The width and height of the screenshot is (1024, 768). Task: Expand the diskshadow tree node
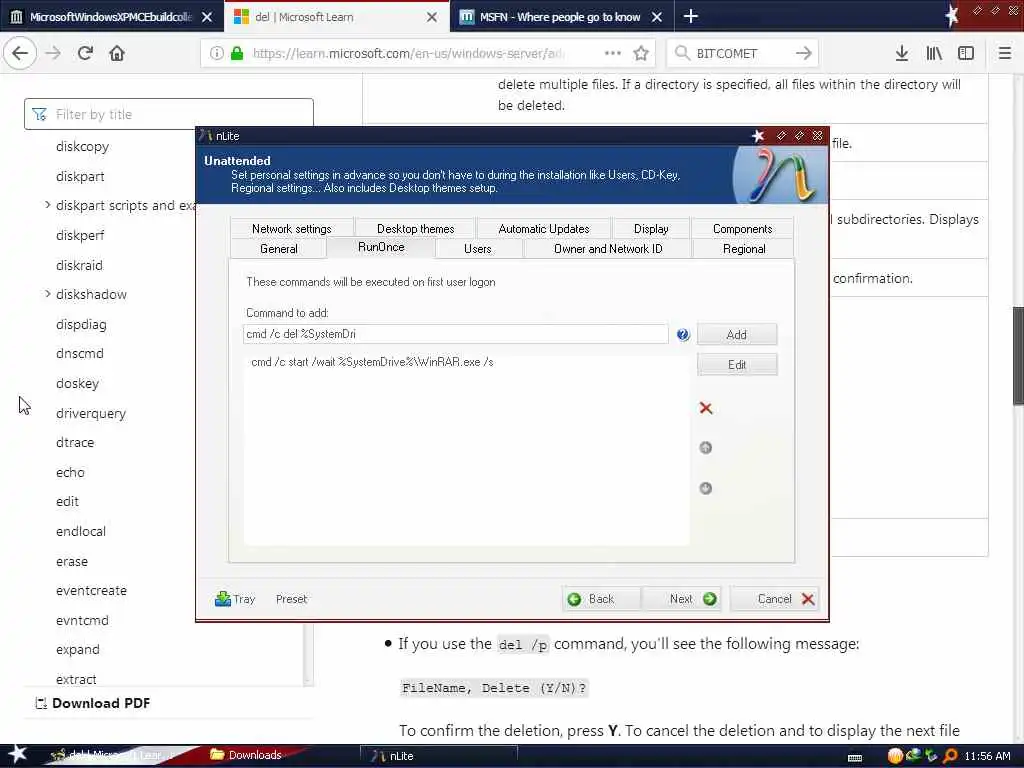47,294
